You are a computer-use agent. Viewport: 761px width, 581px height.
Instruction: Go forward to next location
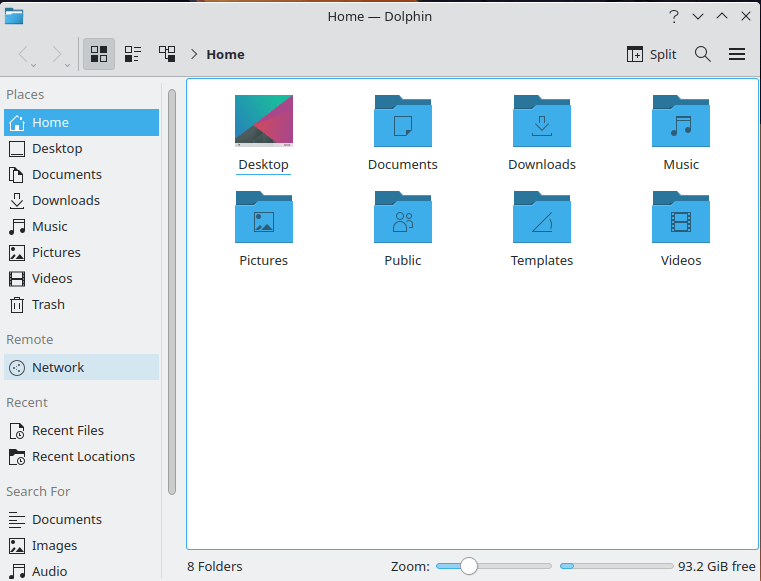tap(57, 54)
